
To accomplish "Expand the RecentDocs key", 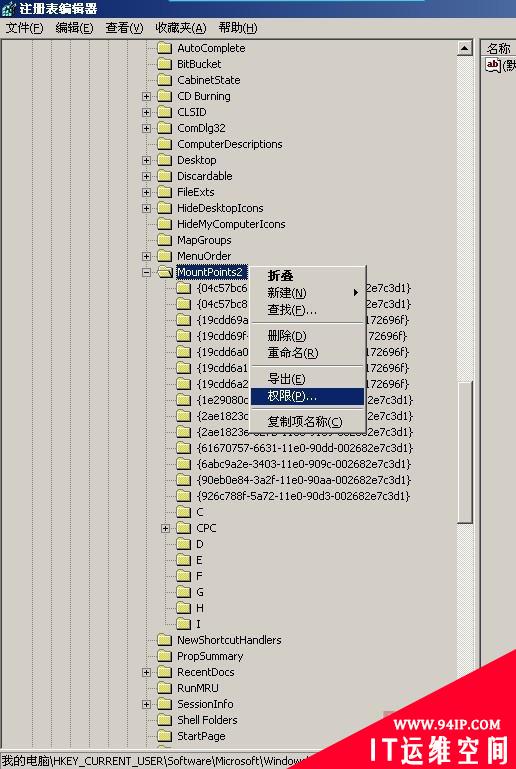I will (146, 672).
